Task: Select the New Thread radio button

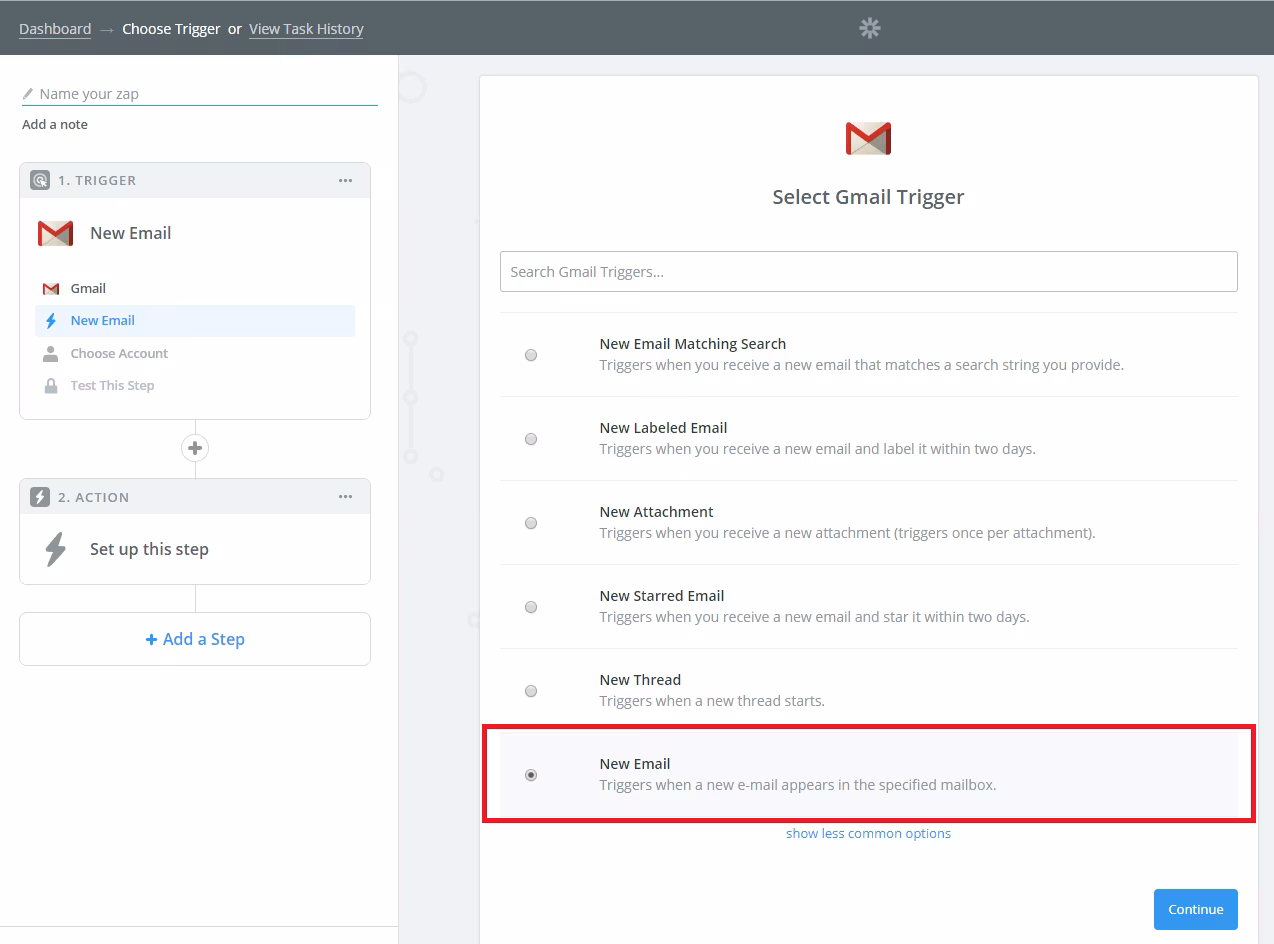Action: [x=531, y=691]
